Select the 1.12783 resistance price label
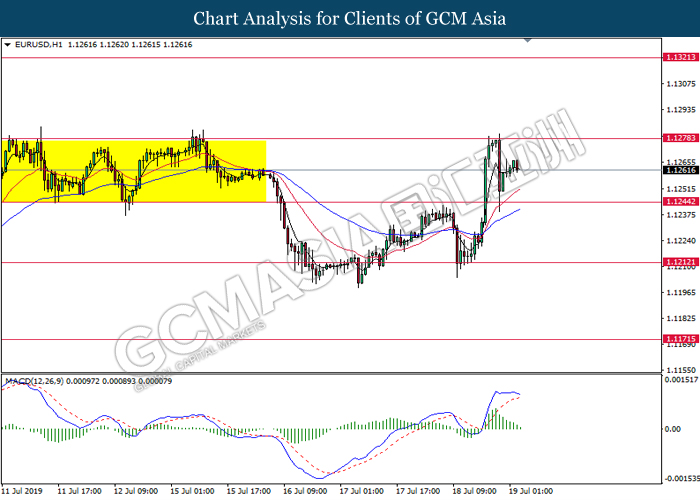The width and height of the screenshot is (700, 500). coord(681,138)
